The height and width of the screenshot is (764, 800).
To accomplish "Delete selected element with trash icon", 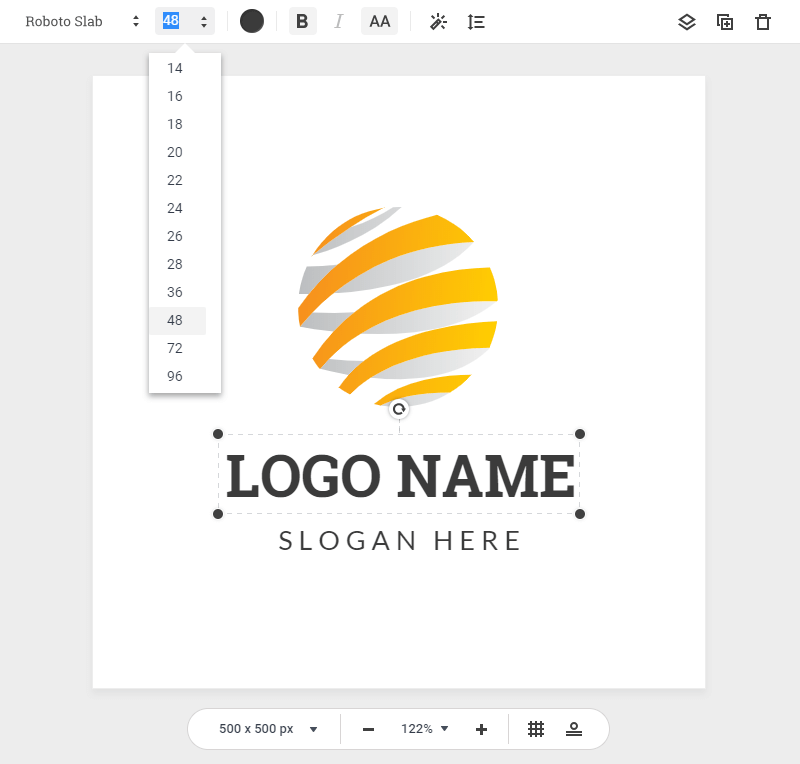I will [763, 22].
